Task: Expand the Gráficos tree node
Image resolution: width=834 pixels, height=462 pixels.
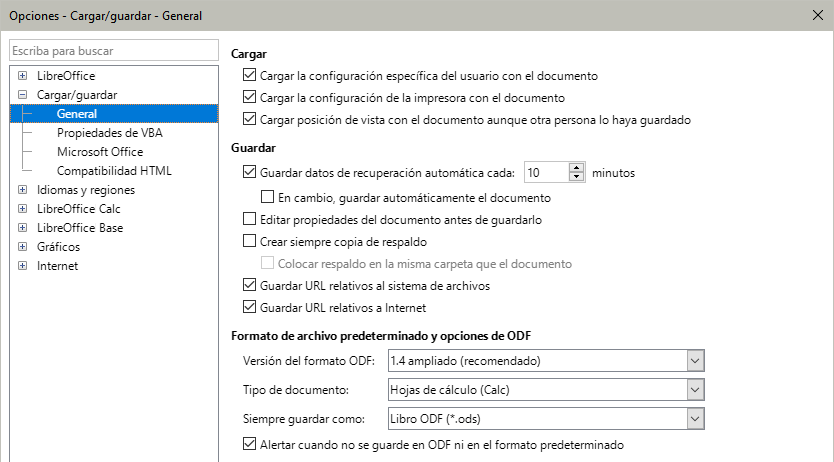Action: [x=22, y=246]
